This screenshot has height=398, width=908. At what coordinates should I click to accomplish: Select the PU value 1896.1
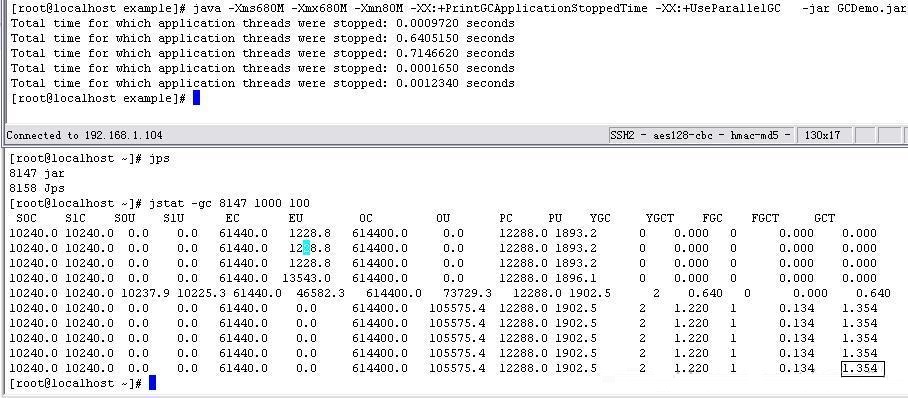(576, 278)
